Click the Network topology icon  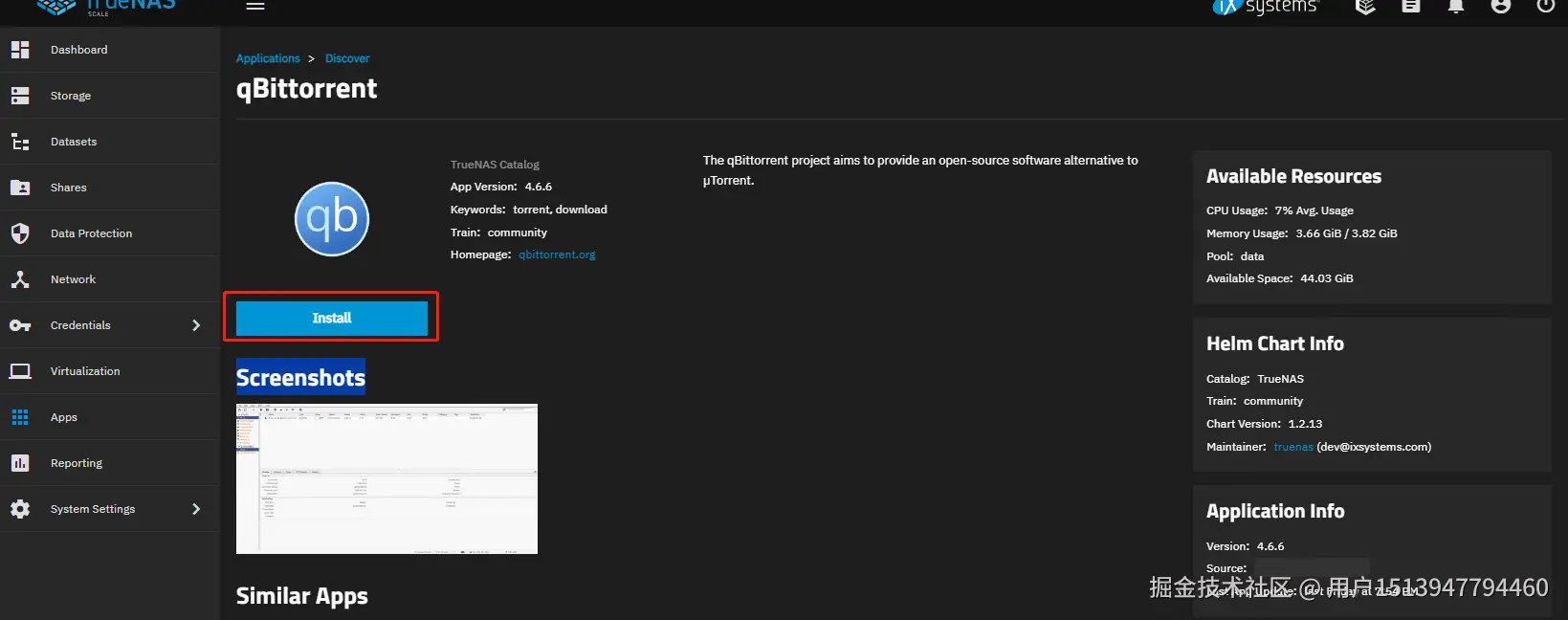point(20,279)
